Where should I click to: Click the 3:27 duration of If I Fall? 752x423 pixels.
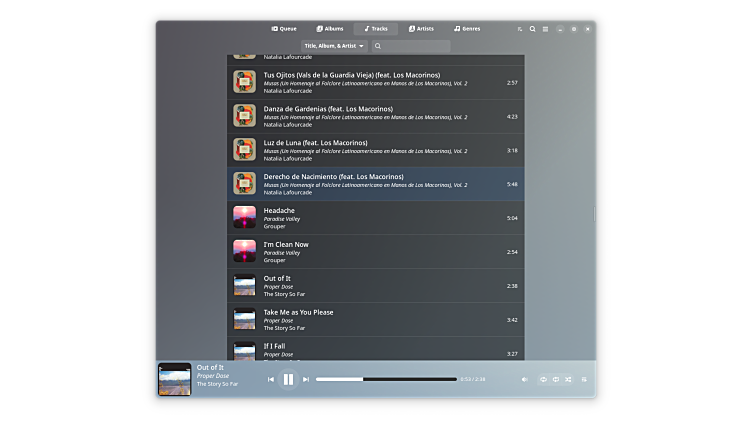click(x=512, y=354)
